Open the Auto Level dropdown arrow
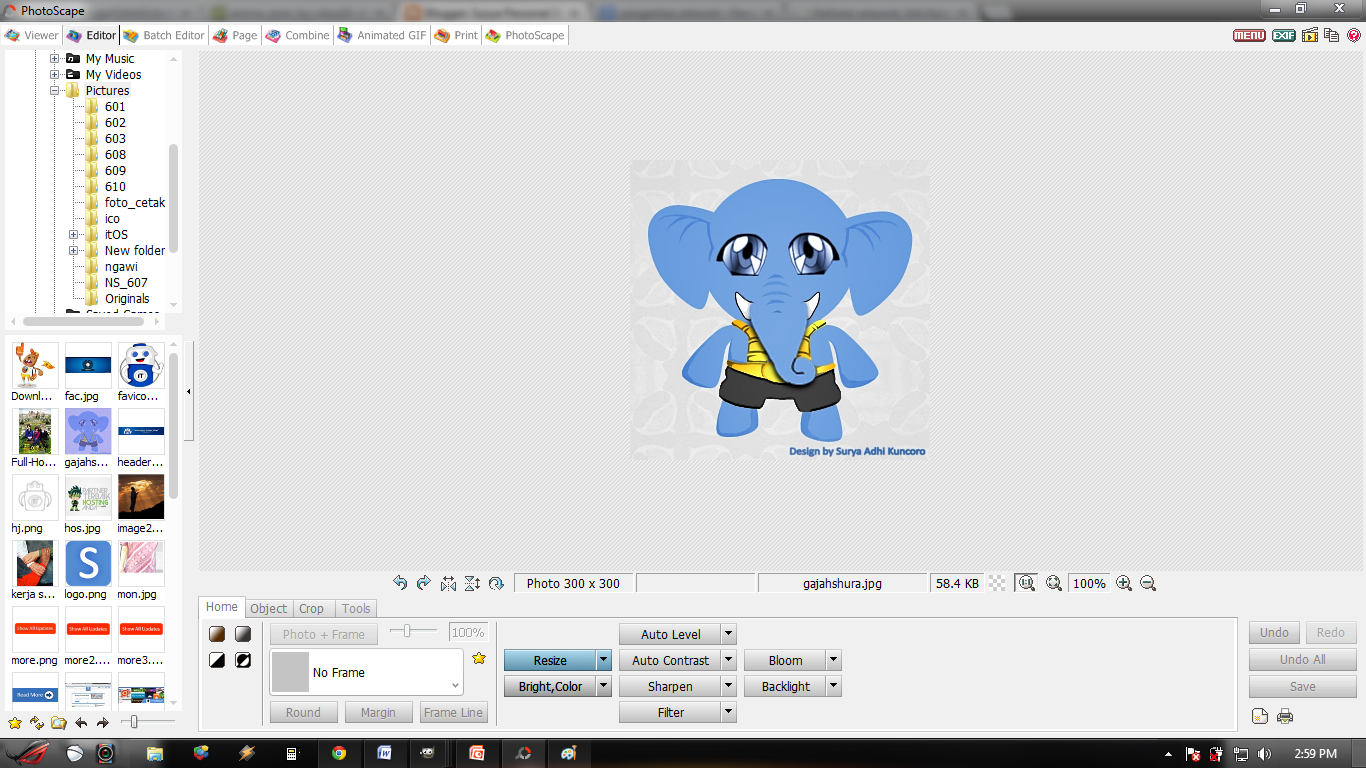The image size is (1366, 768). coord(729,634)
